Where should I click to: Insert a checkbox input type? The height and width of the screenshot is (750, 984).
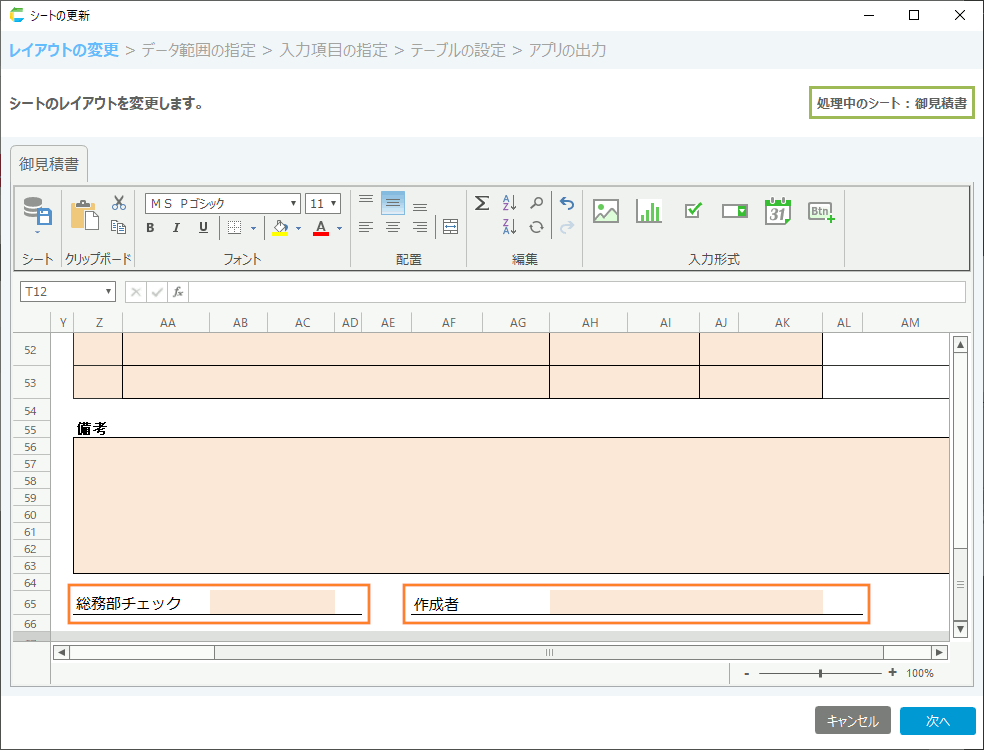(693, 211)
